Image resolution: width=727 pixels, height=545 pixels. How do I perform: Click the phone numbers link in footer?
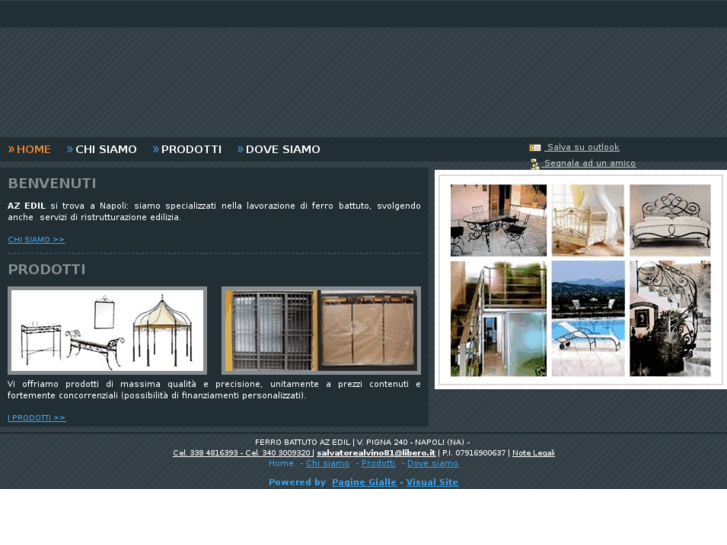click(242, 453)
